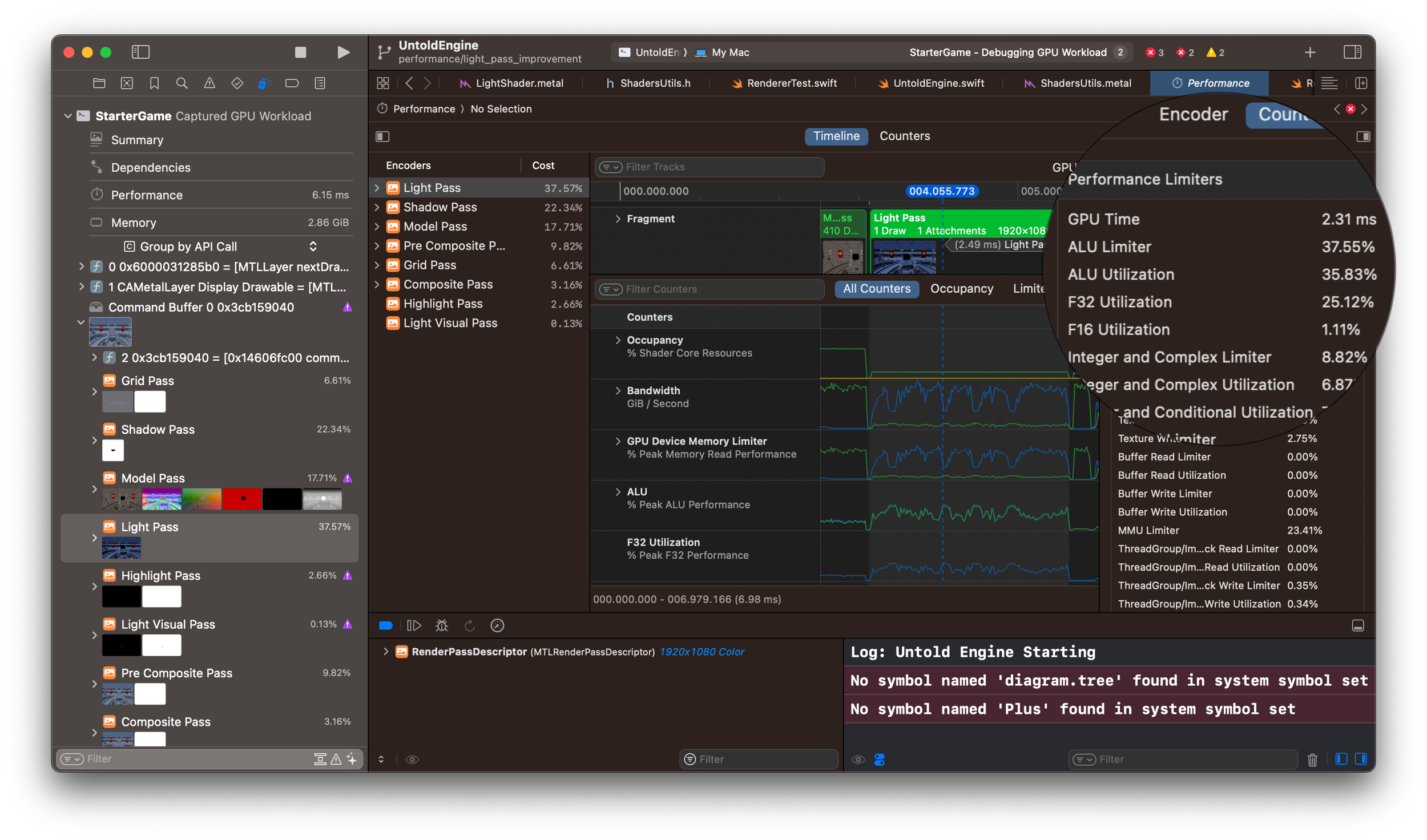This screenshot has width=1427, height=840.
Task: Toggle the right inspector panel
Action: 1352,52
